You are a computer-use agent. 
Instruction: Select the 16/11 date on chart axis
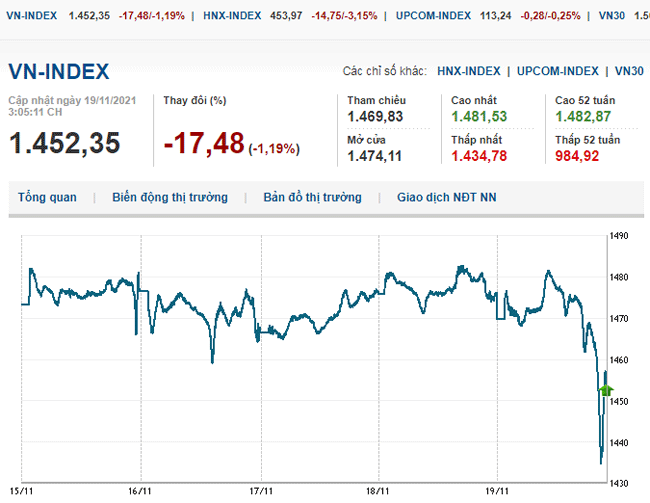pyautogui.click(x=141, y=491)
